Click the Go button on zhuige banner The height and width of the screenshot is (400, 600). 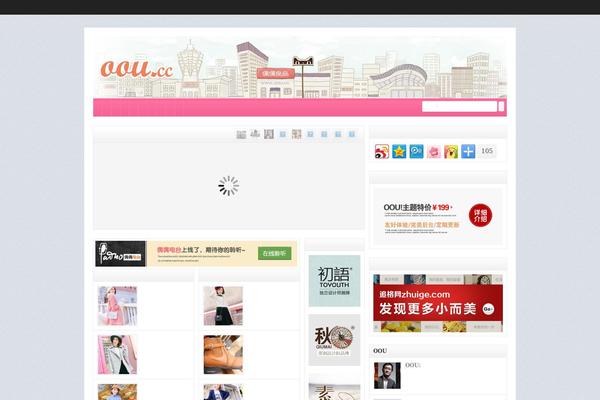pyautogui.click(x=488, y=309)
